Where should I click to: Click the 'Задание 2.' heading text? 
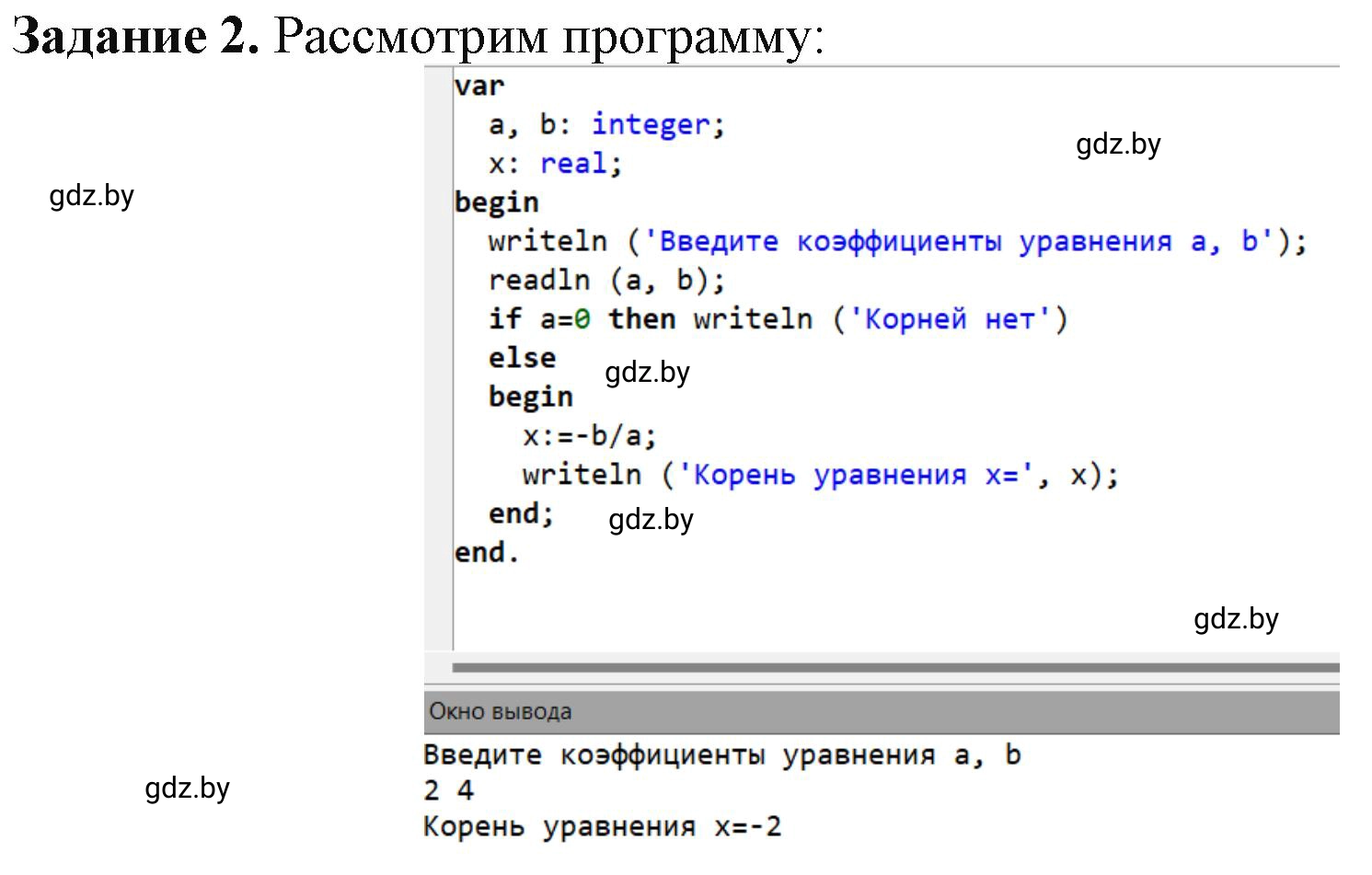(x=136, y=37)
